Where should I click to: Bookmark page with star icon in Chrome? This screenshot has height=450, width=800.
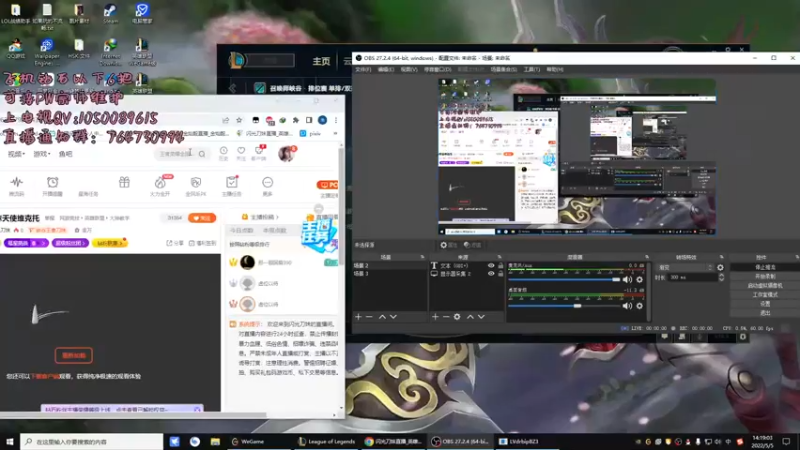239,120
